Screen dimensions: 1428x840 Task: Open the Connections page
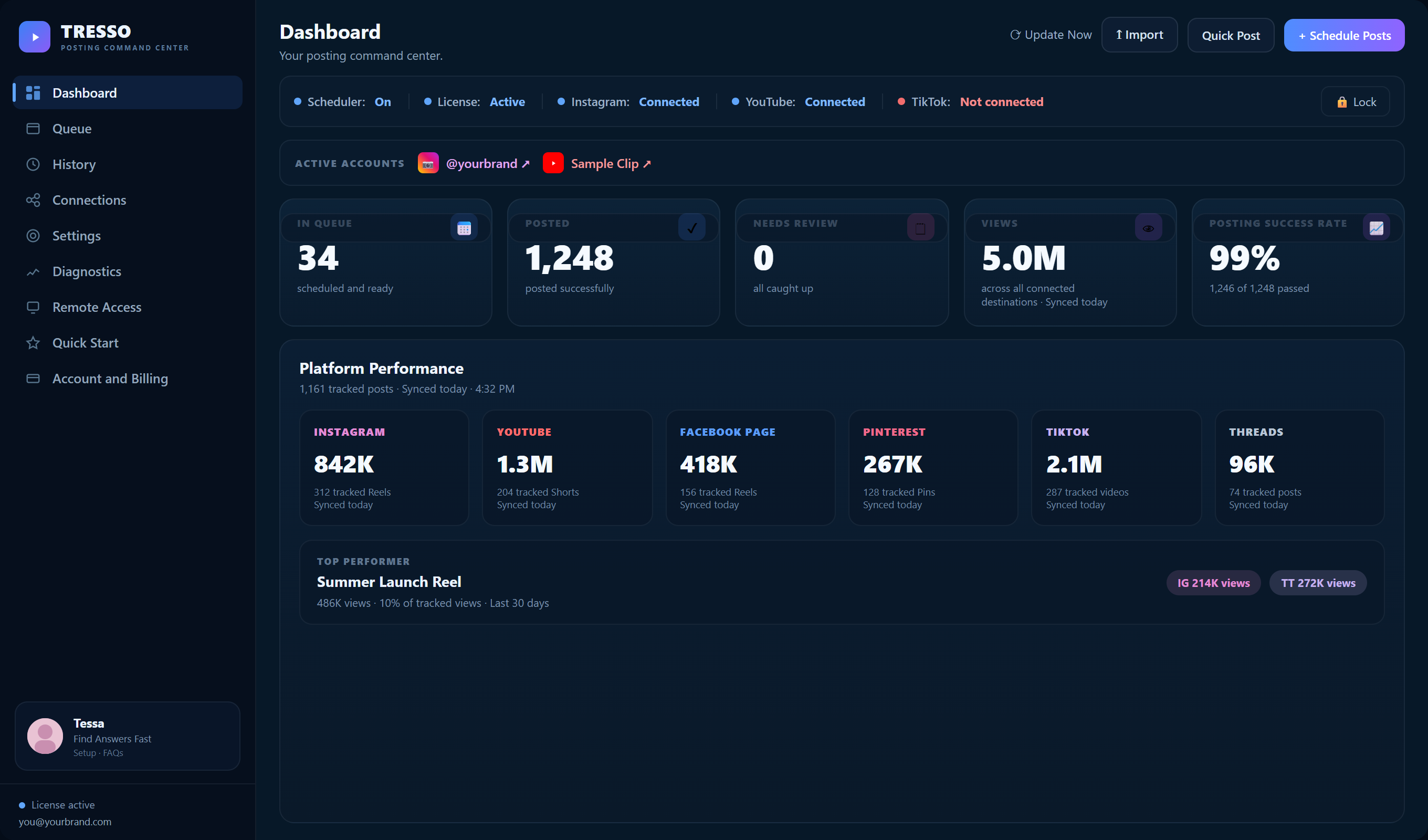128,200
